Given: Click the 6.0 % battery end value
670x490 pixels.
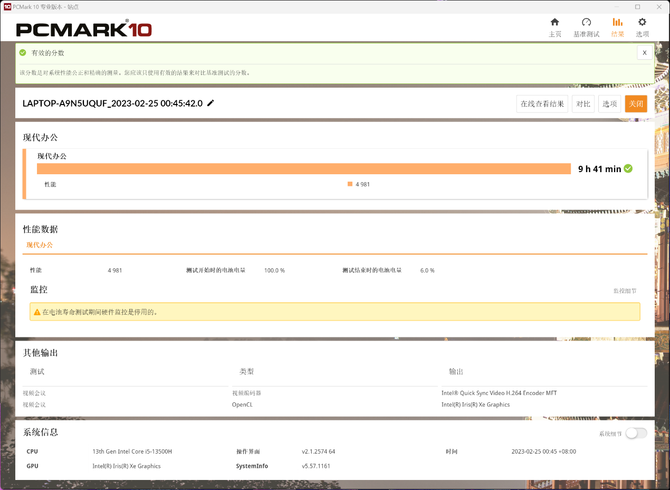Looking at the screenshot, I should 427,270.
